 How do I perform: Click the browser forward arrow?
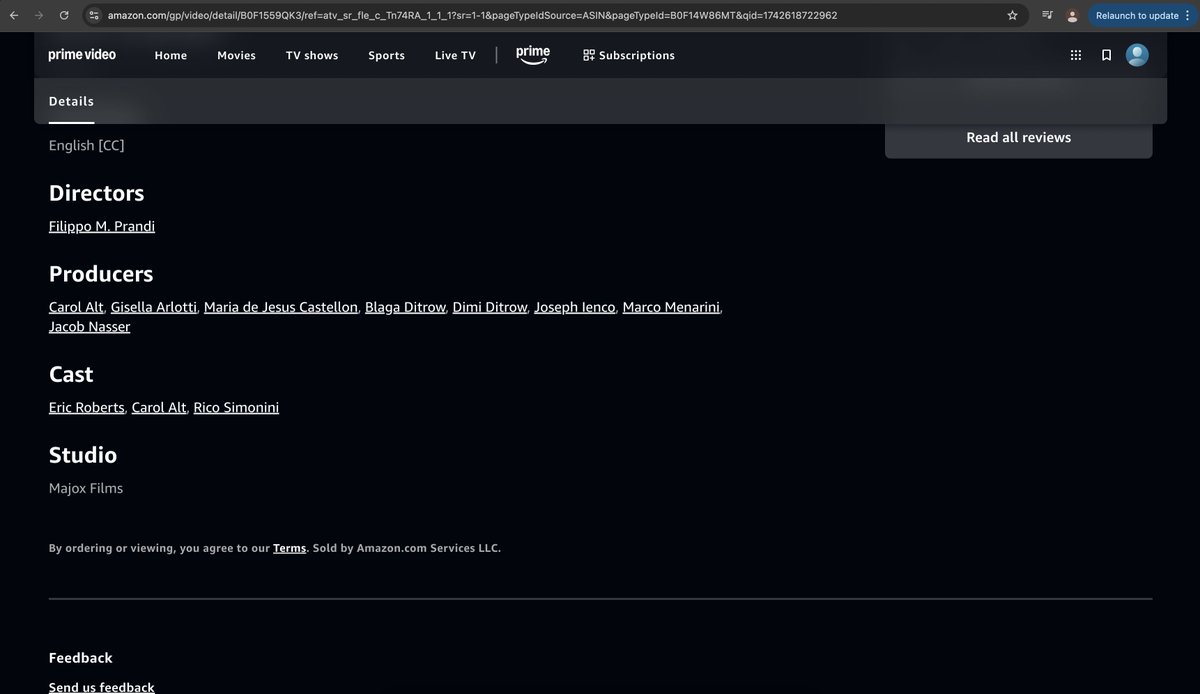coord(39,15)
